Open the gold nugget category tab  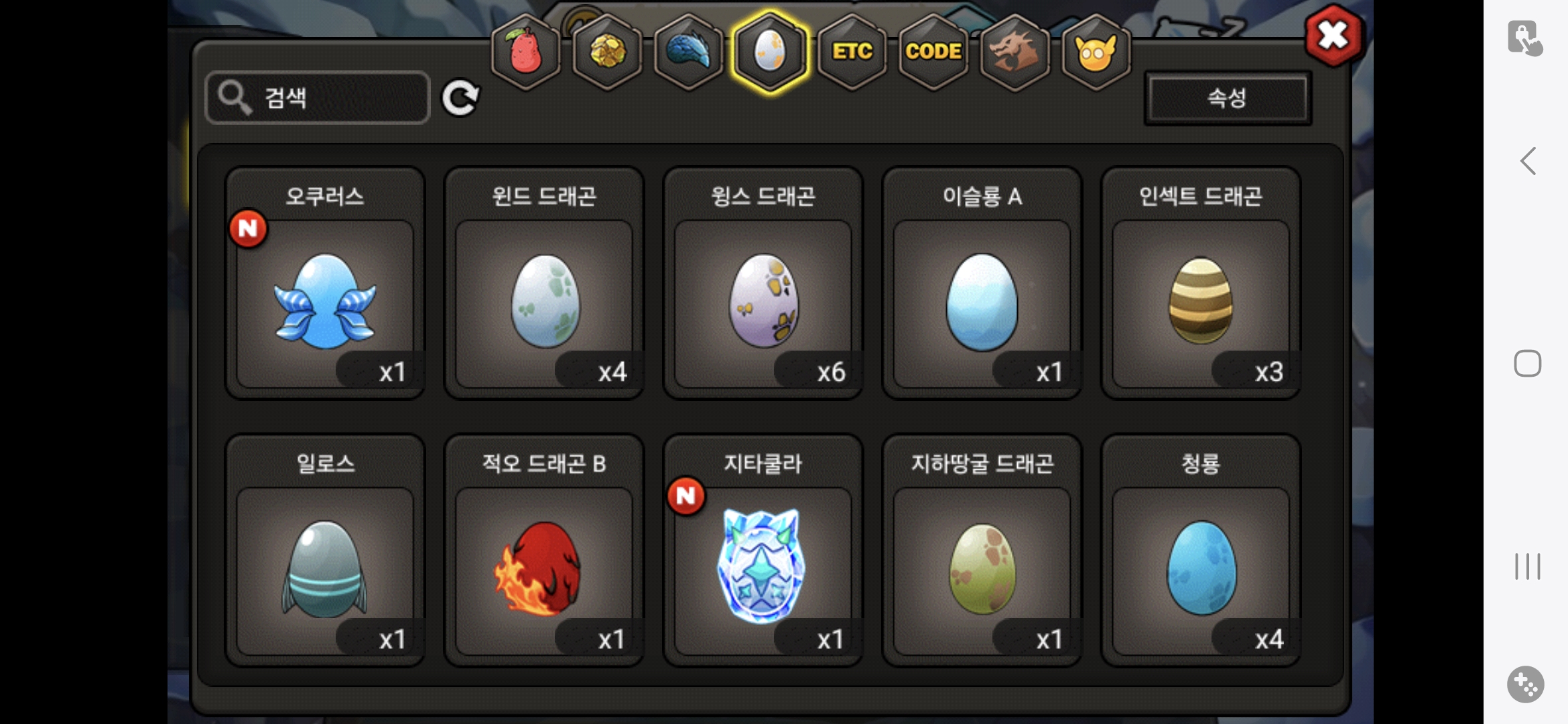click(x=607, y=51)
